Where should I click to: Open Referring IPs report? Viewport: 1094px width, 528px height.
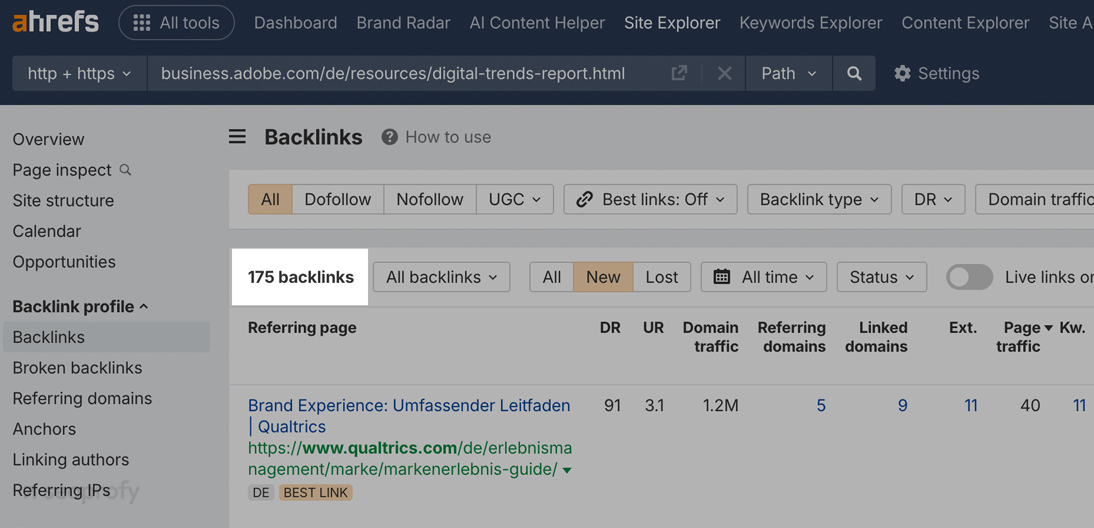tap(61, 490)
